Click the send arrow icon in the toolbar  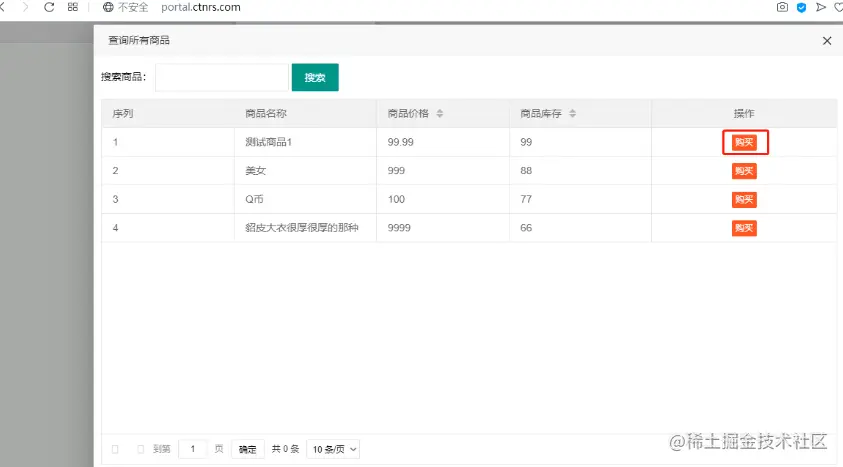(820, 7)
